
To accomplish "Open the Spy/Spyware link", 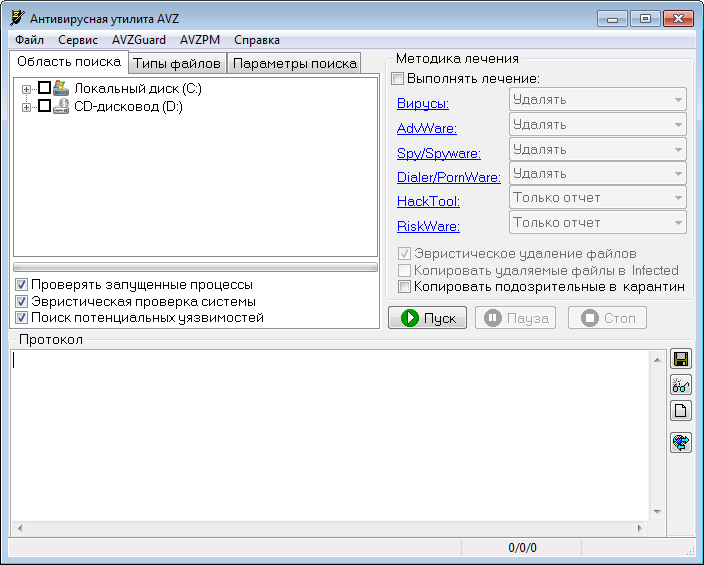I will tap(439, 153).
